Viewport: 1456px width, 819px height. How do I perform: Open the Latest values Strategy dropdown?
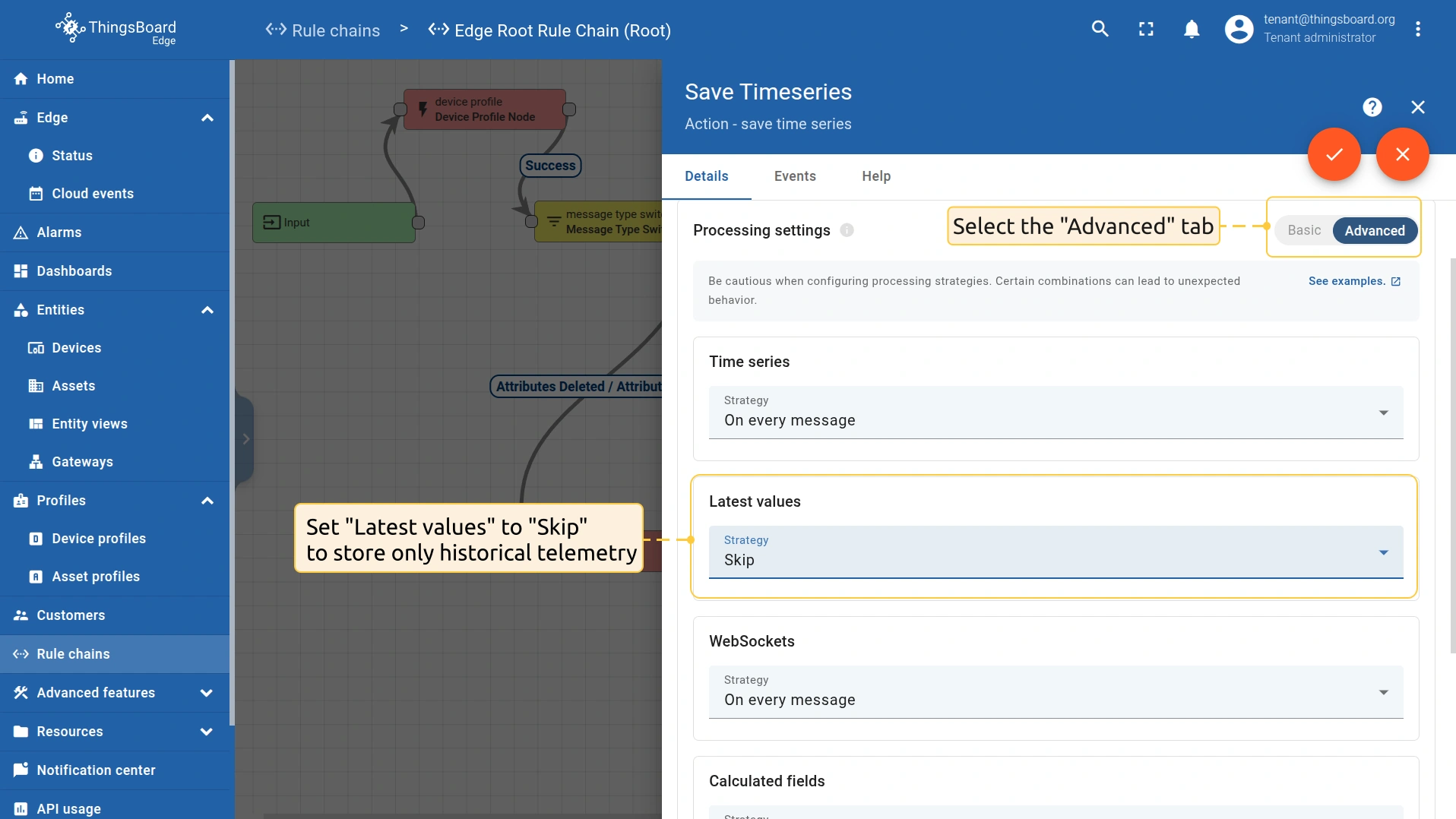click(1056, 552)
